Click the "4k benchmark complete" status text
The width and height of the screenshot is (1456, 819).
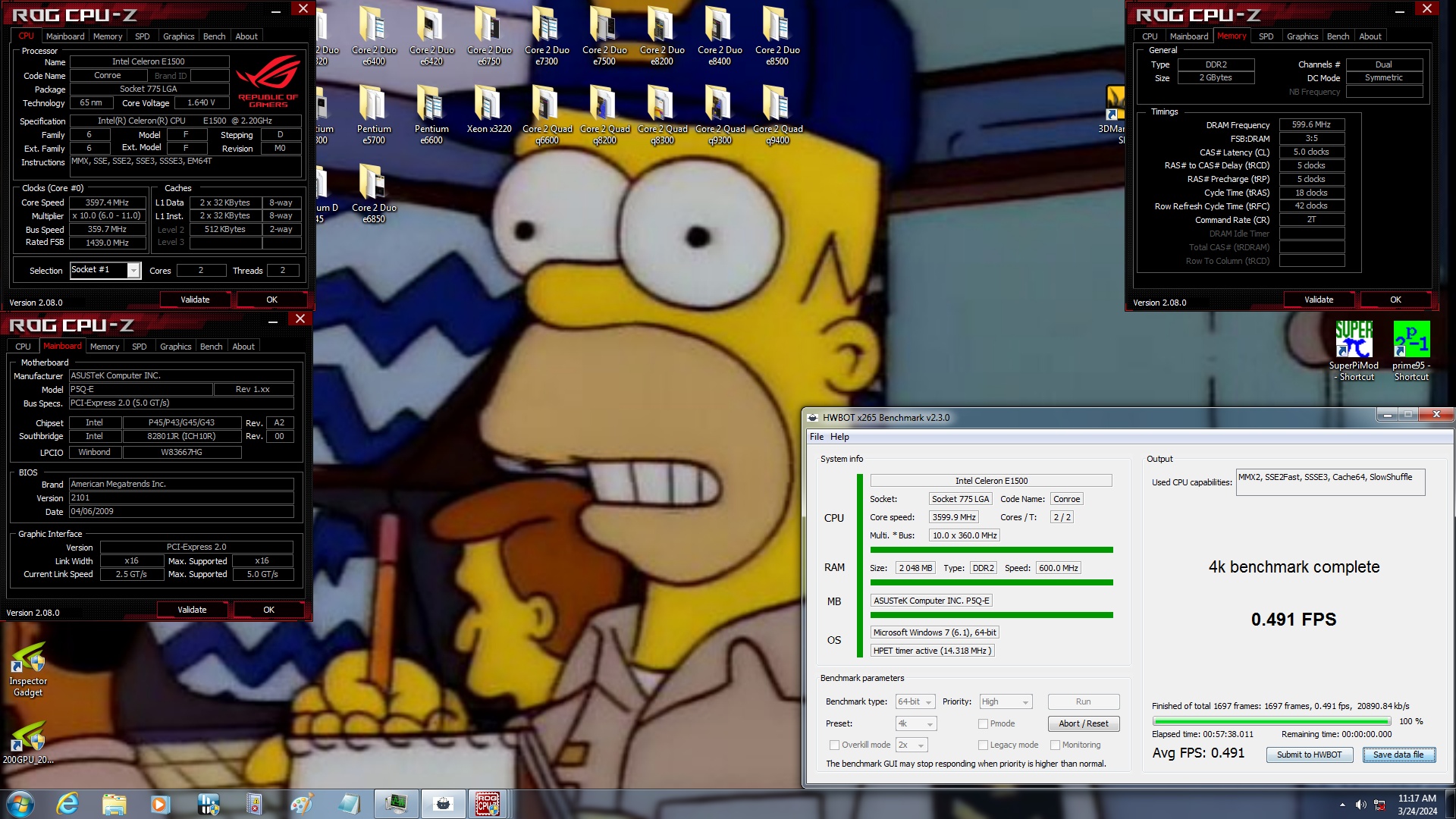point(1294,567)
